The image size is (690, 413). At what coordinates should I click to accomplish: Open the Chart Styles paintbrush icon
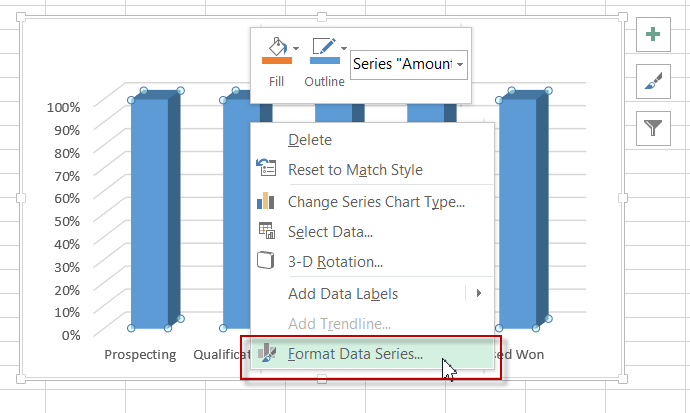[x=653, y=81]
